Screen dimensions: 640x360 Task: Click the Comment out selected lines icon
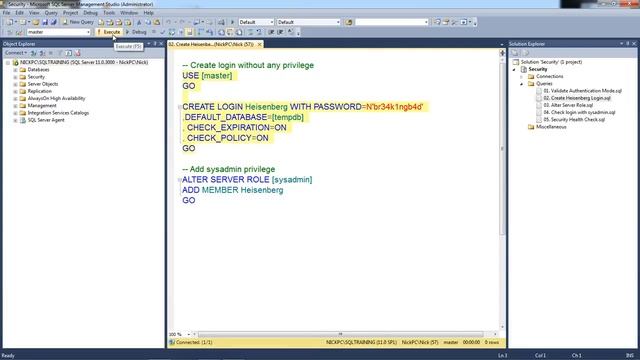[251, 32]
